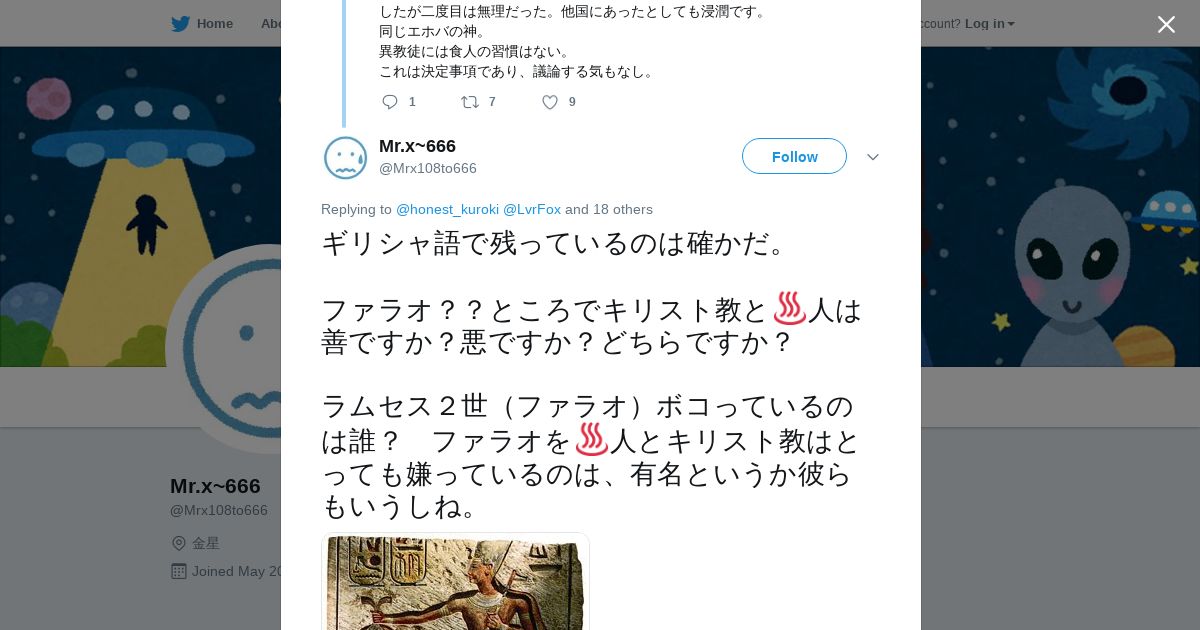
Task: Like the parent tweet with the heart icon
Action: point(550,102)
